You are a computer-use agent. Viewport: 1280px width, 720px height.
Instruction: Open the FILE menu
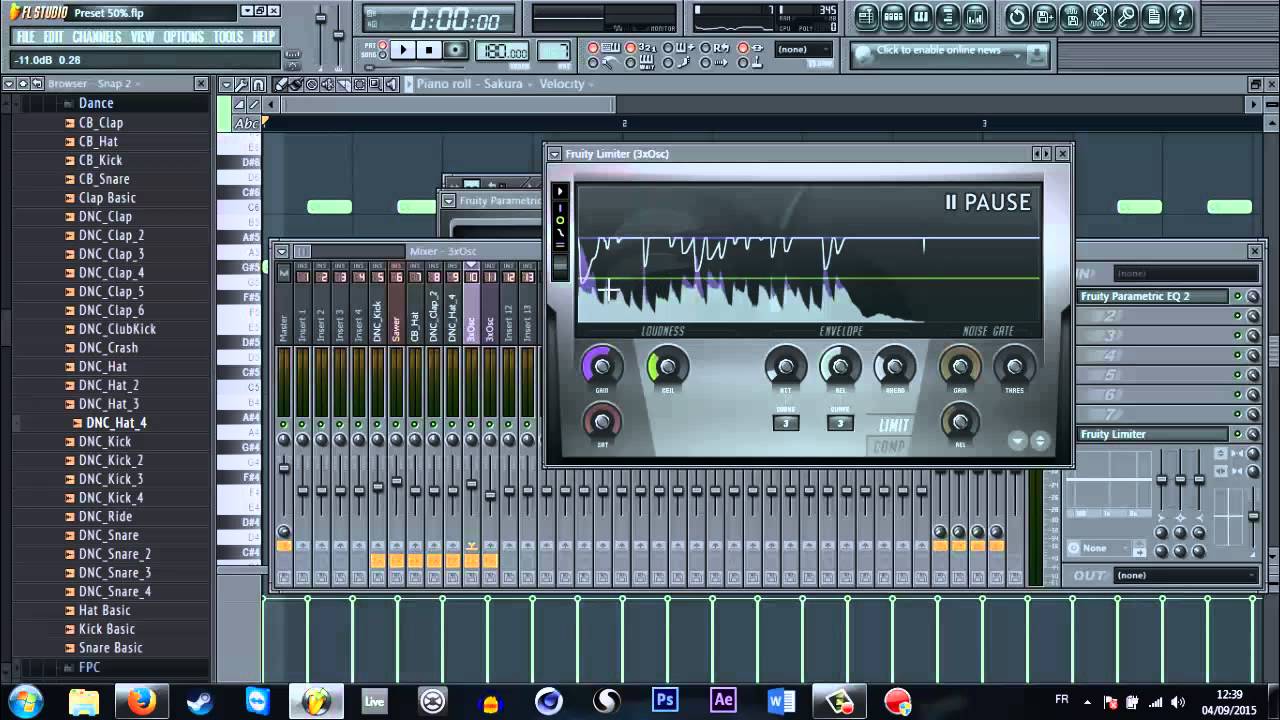coord(26,37)
